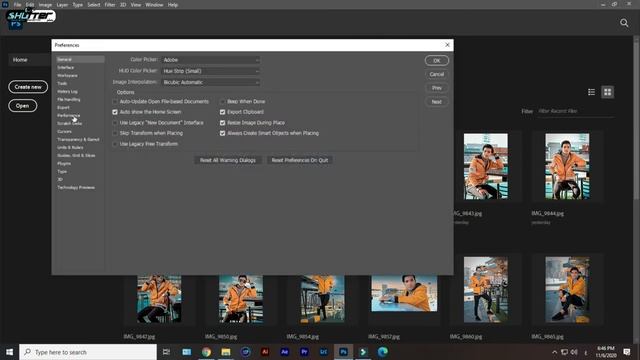This screenshot has width=640, height=360.
Task: Click Reset Preferences On Quit
Action: 300,160
